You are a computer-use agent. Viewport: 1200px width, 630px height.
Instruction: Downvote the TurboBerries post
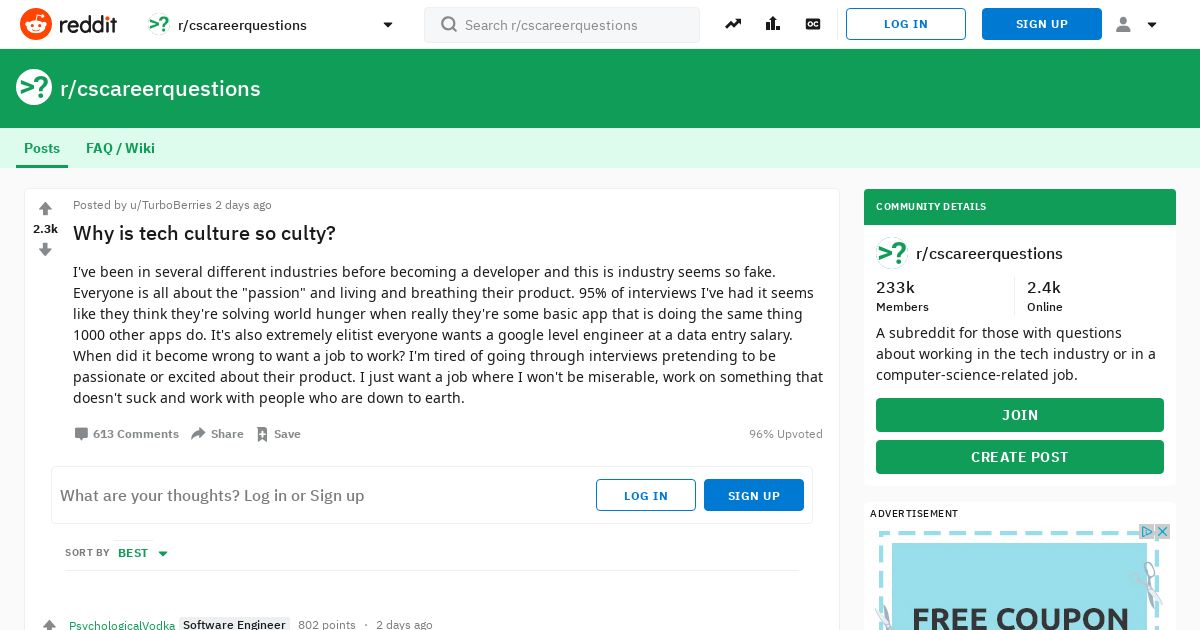45,249
